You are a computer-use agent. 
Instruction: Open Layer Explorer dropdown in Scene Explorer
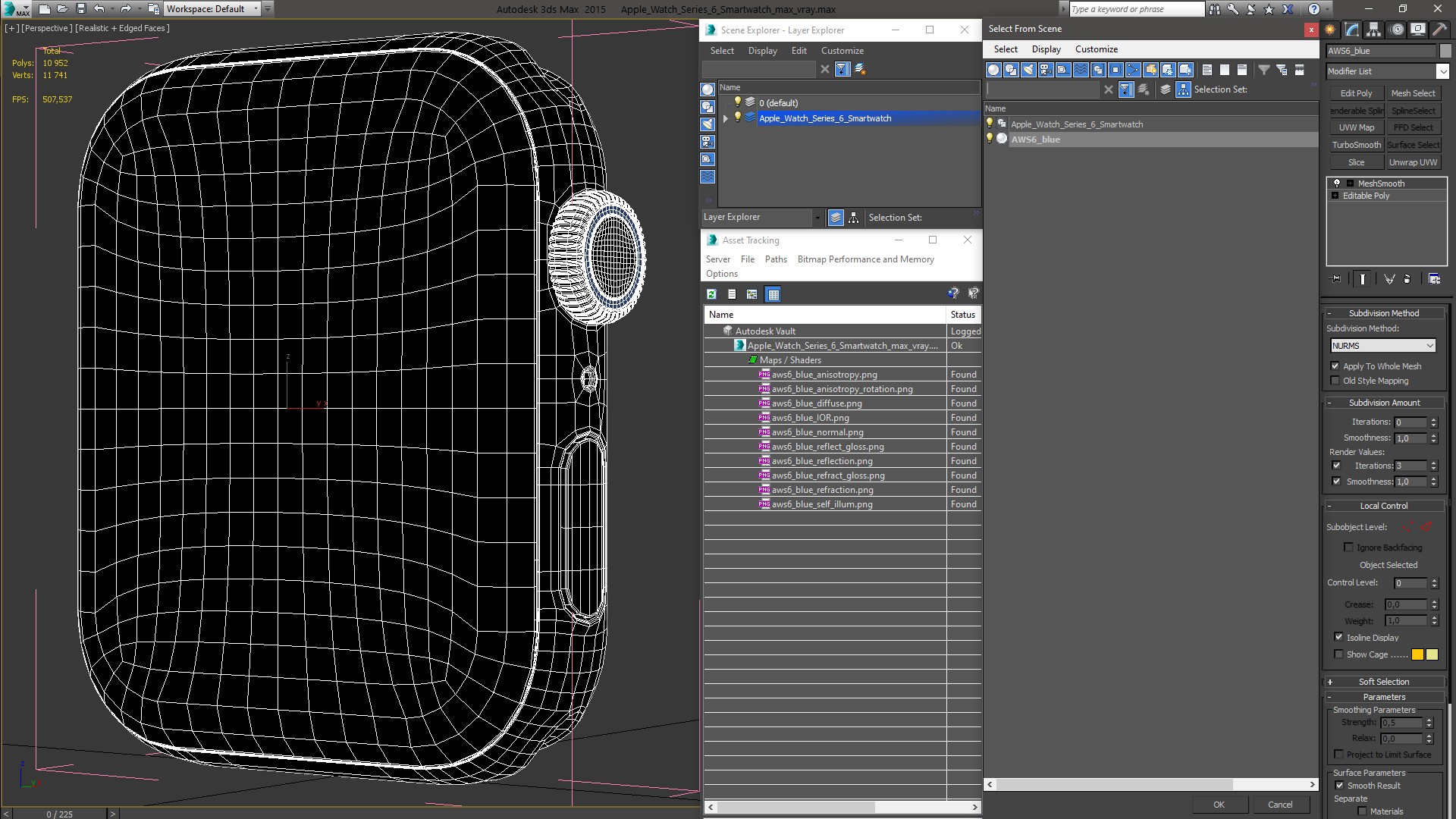pos(762,218)
